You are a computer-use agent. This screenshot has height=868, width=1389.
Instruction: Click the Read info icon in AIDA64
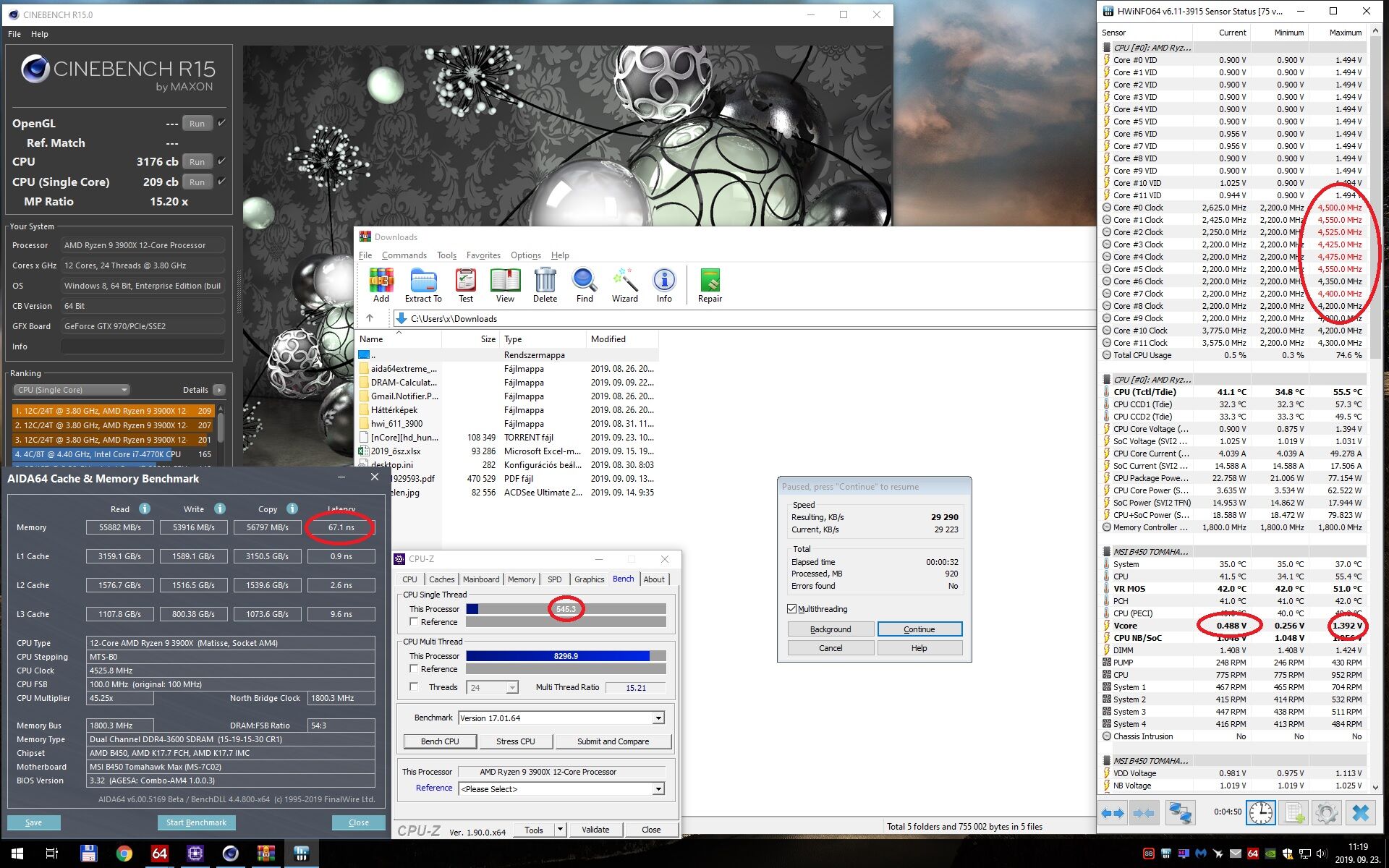[145, 509]
